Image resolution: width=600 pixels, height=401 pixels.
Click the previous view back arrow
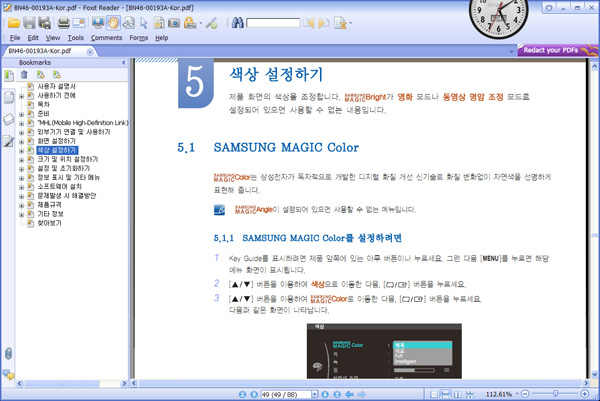(349, 394)
